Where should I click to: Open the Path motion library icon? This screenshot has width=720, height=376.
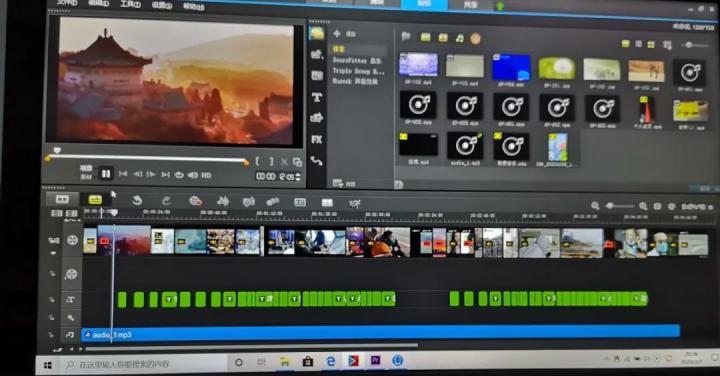click(317, 161)
